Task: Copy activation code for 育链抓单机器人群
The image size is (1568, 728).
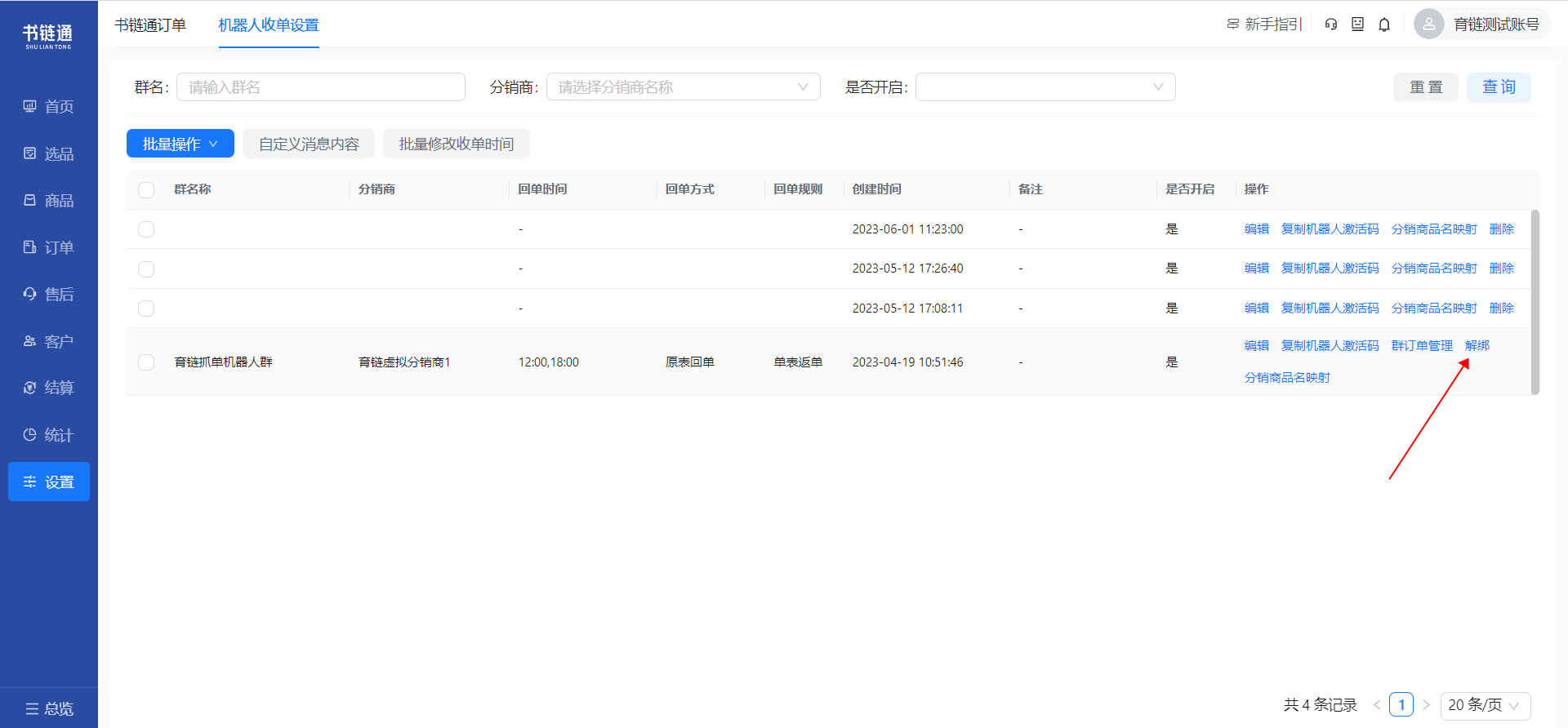Action: 1330,346
